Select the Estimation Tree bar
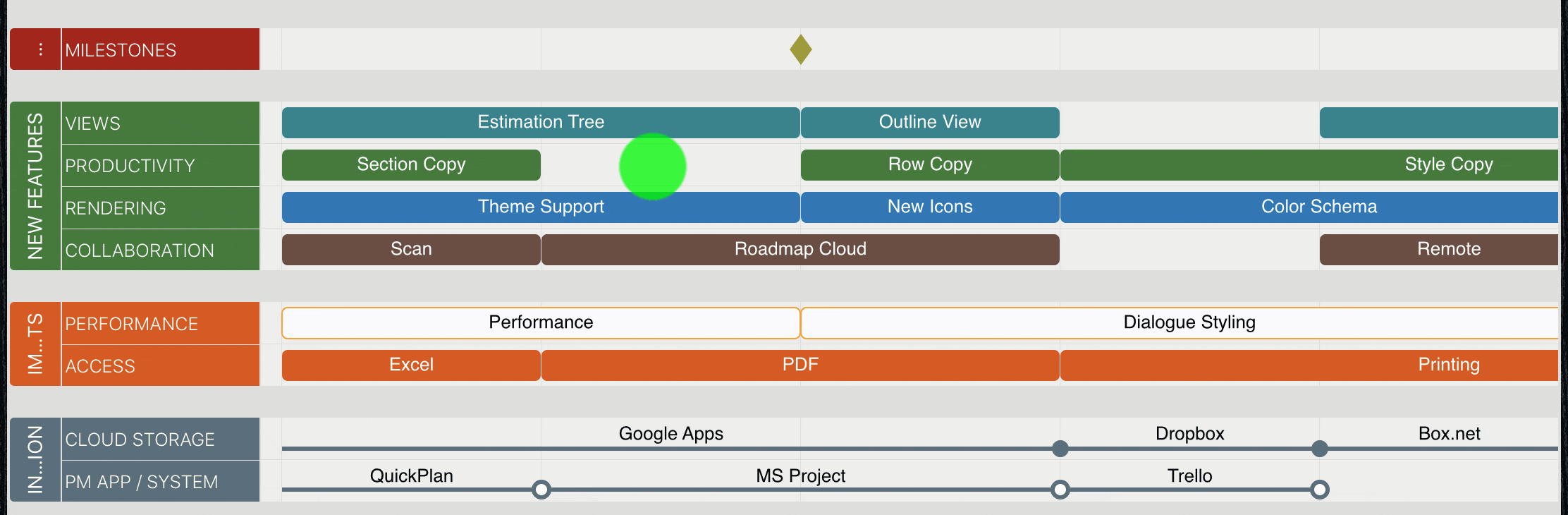The height and width of the screenshot is (515, 1568). click(x=541, y=122)
